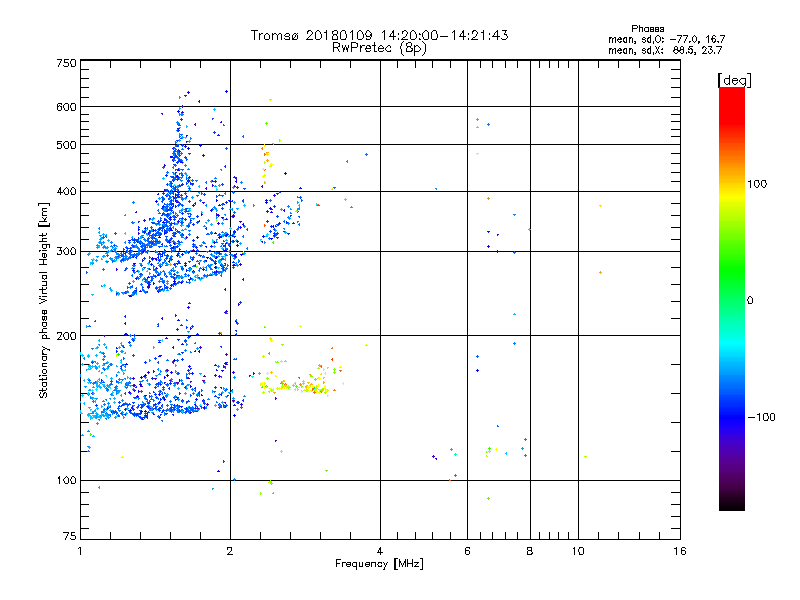The width and height of the screenshot is (800, 600).
Task: Click the colorbar label '0'
Action: tap(750, 301)
